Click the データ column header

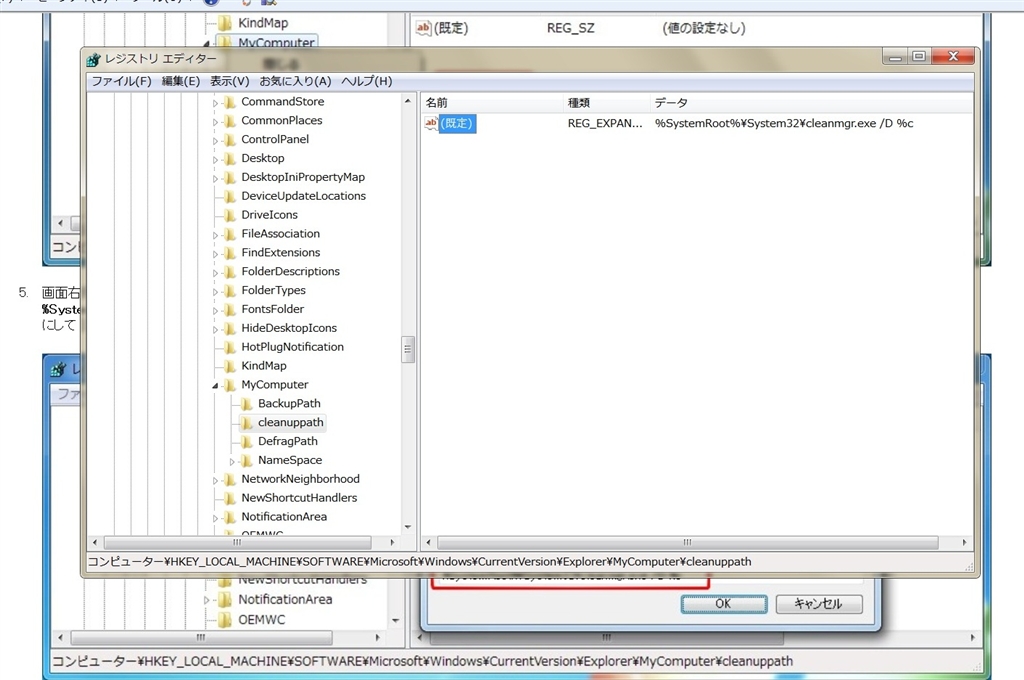[811, 103]
